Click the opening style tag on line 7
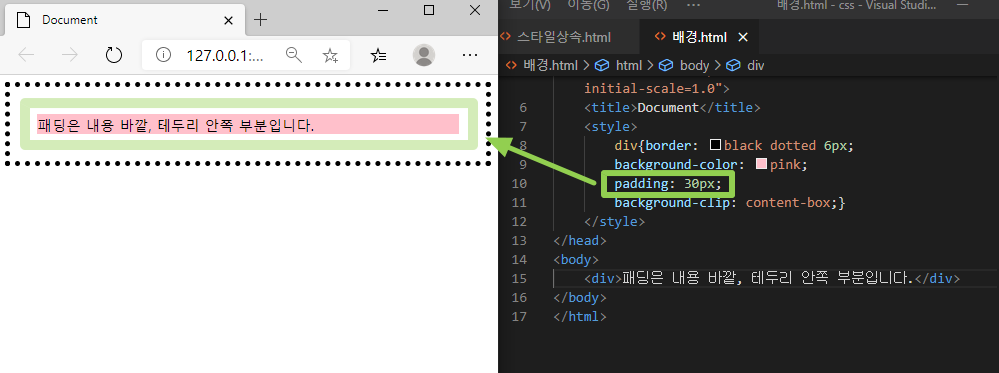Viewport: 999px width, 373px height. click(611, 126)
